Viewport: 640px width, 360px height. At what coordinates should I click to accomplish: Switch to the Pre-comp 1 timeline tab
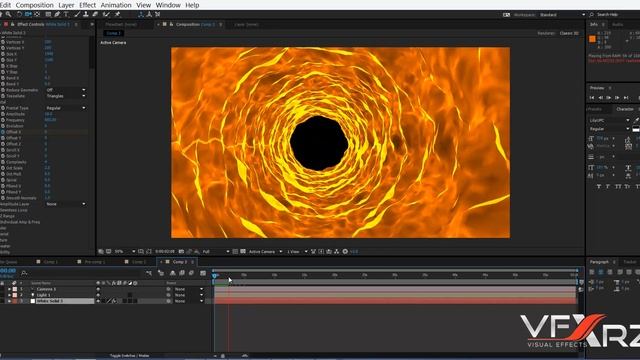(95, 262)
